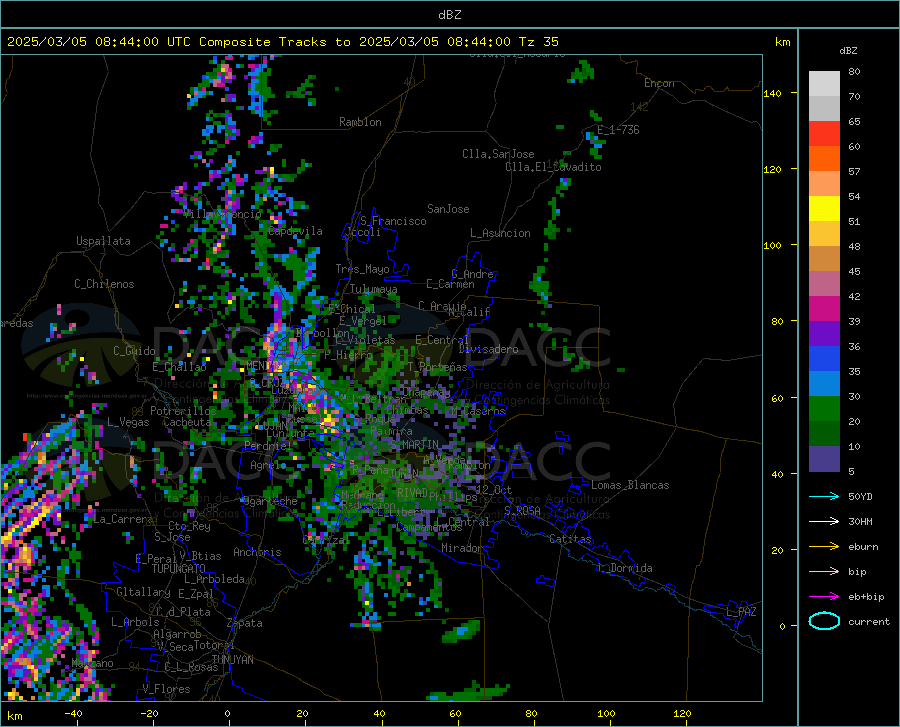Click the cyan 50YD arrow in the legend
Image resolution: width=900 pixels, height=727 pixels.
click(824, 496)
